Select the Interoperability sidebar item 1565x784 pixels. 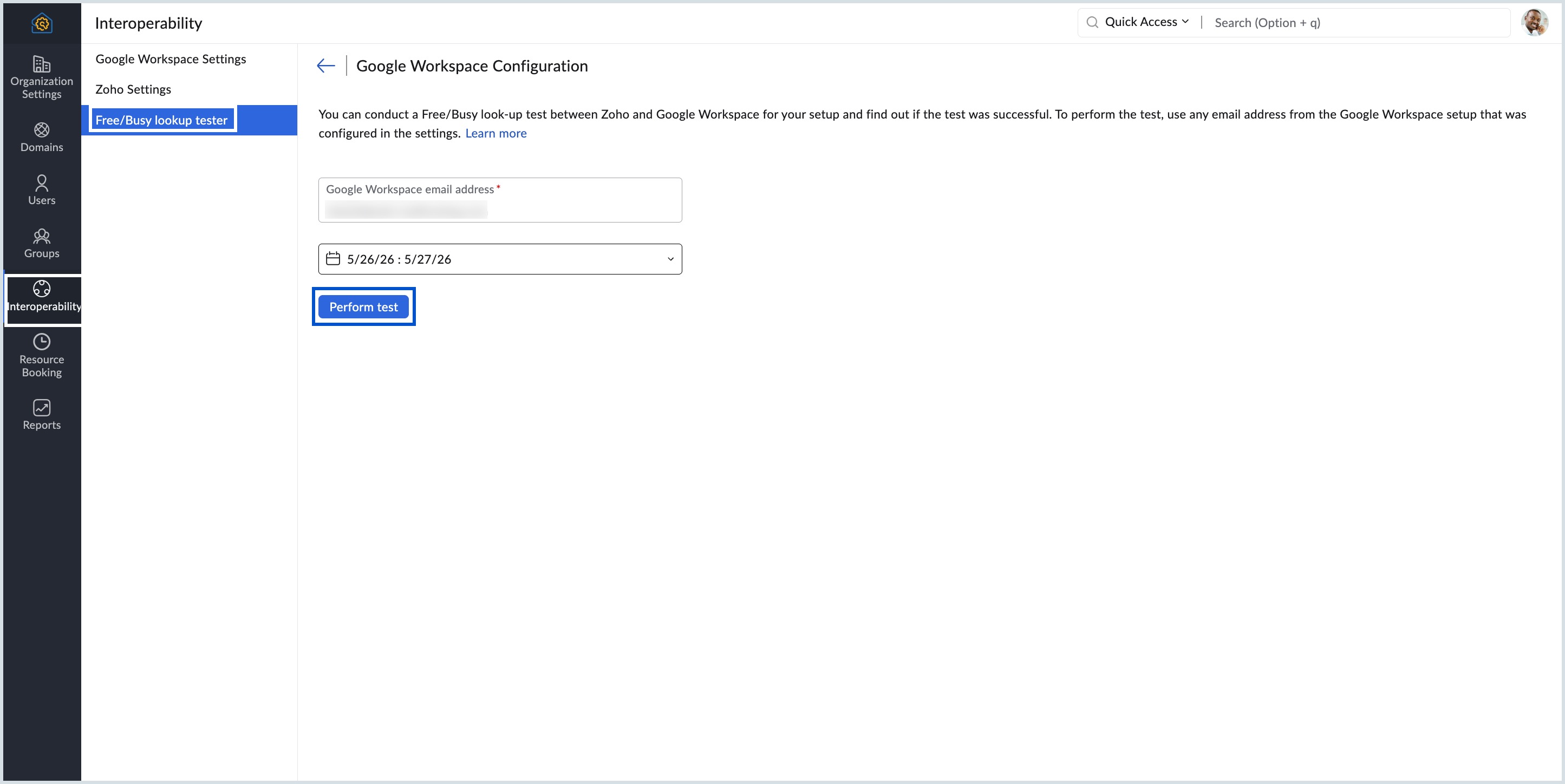click(43, 297)
